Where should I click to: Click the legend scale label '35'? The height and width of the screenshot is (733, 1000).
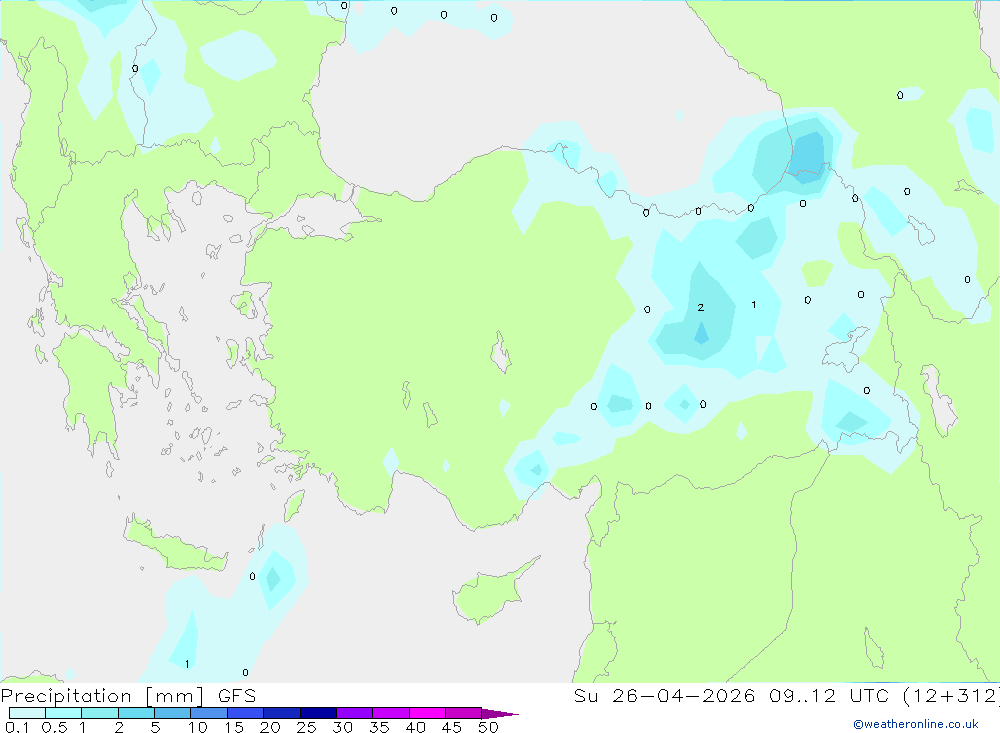(379, 727)
